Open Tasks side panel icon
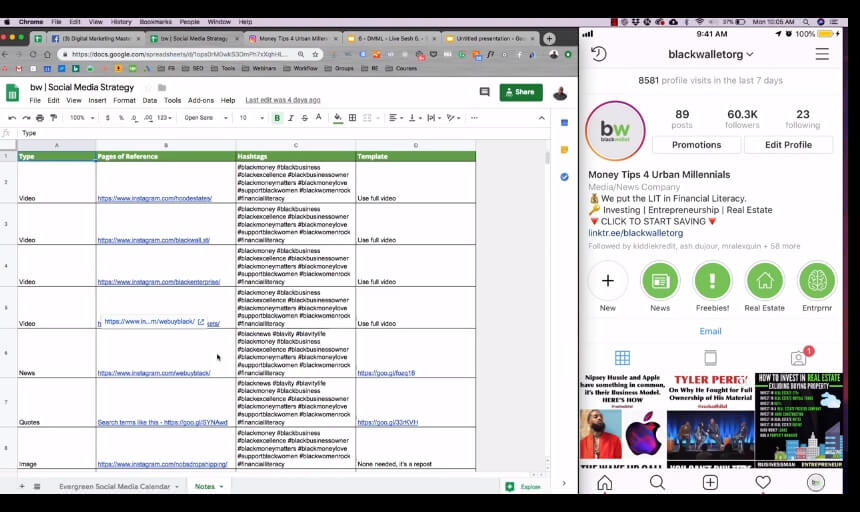 tap(564, 177)
